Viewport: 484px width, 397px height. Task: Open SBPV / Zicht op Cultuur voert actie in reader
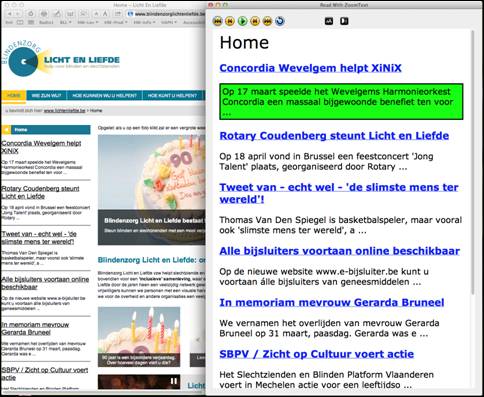point(316,354)
